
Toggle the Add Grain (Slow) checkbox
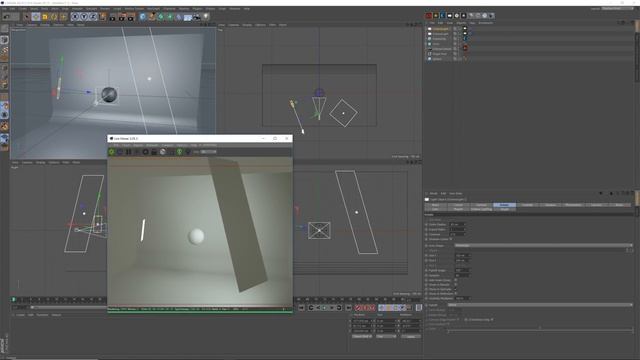(456, 280)
